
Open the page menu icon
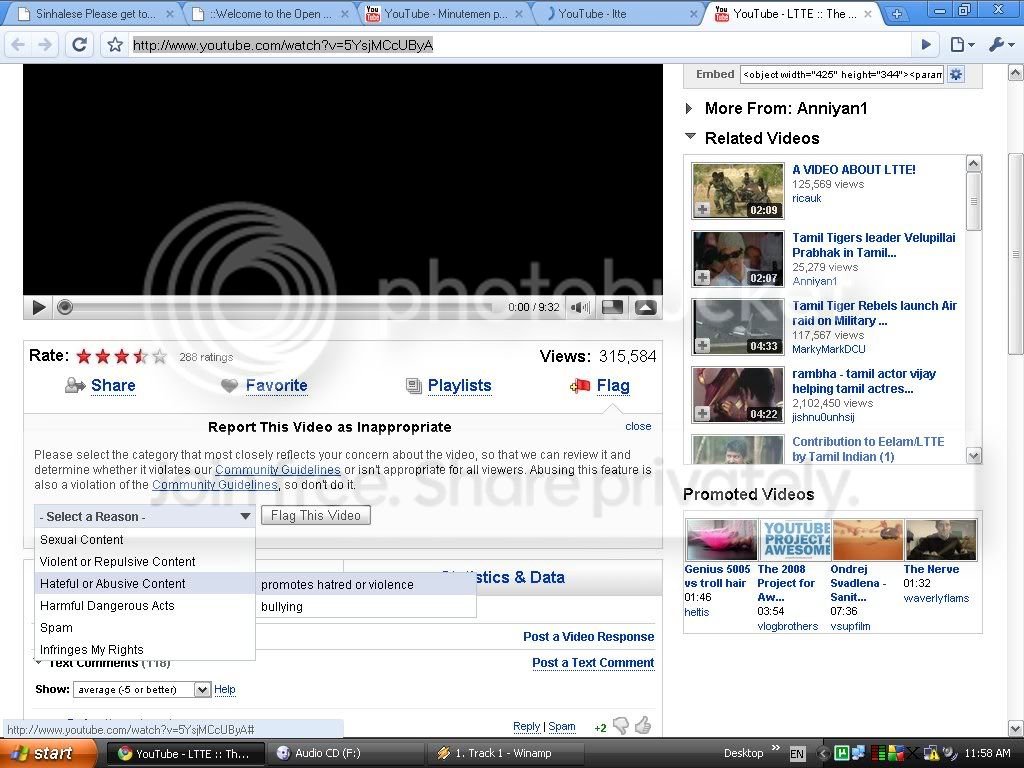pos(962,44)
